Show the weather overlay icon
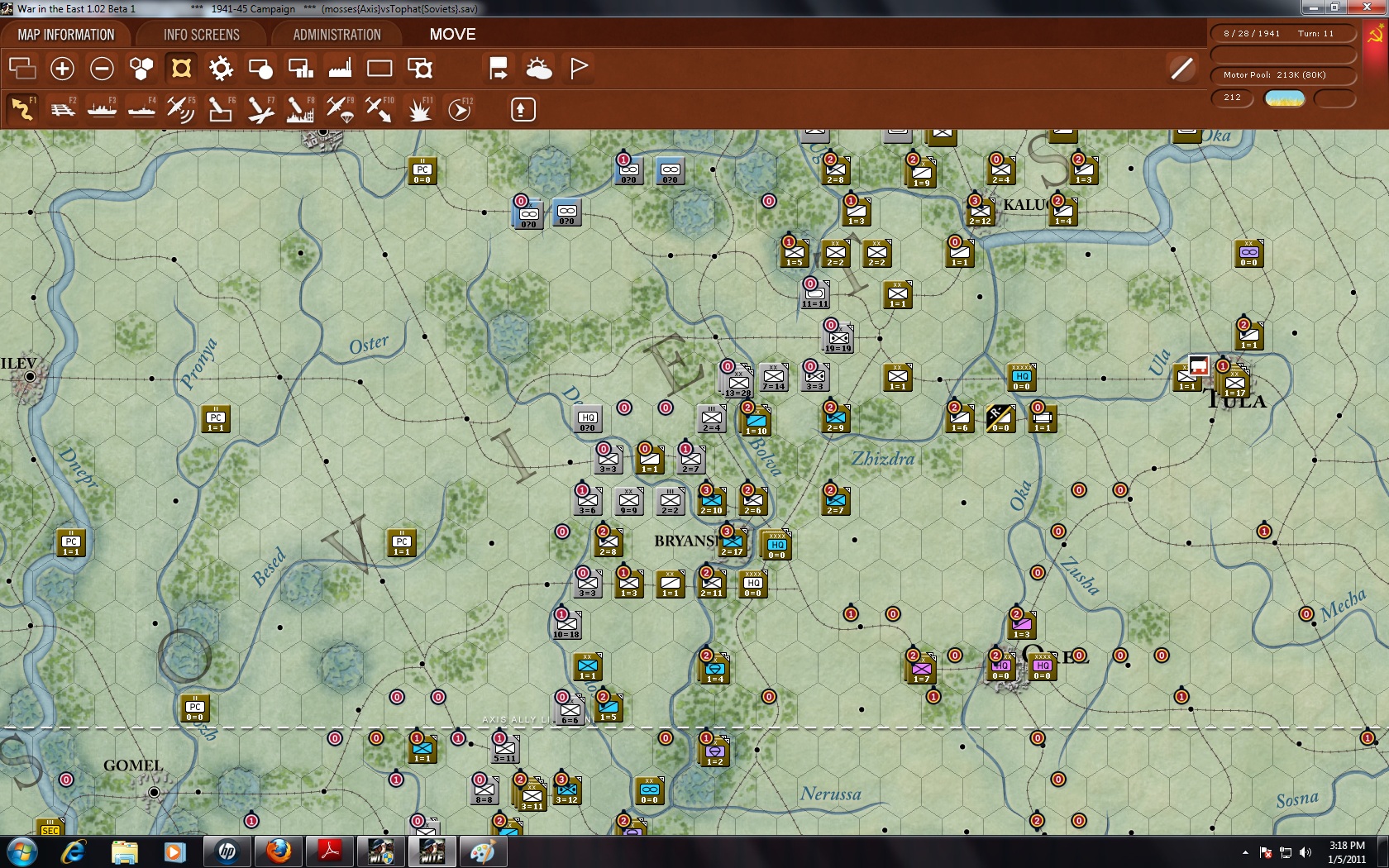1389x868 pixels. [x=538, y=68]
